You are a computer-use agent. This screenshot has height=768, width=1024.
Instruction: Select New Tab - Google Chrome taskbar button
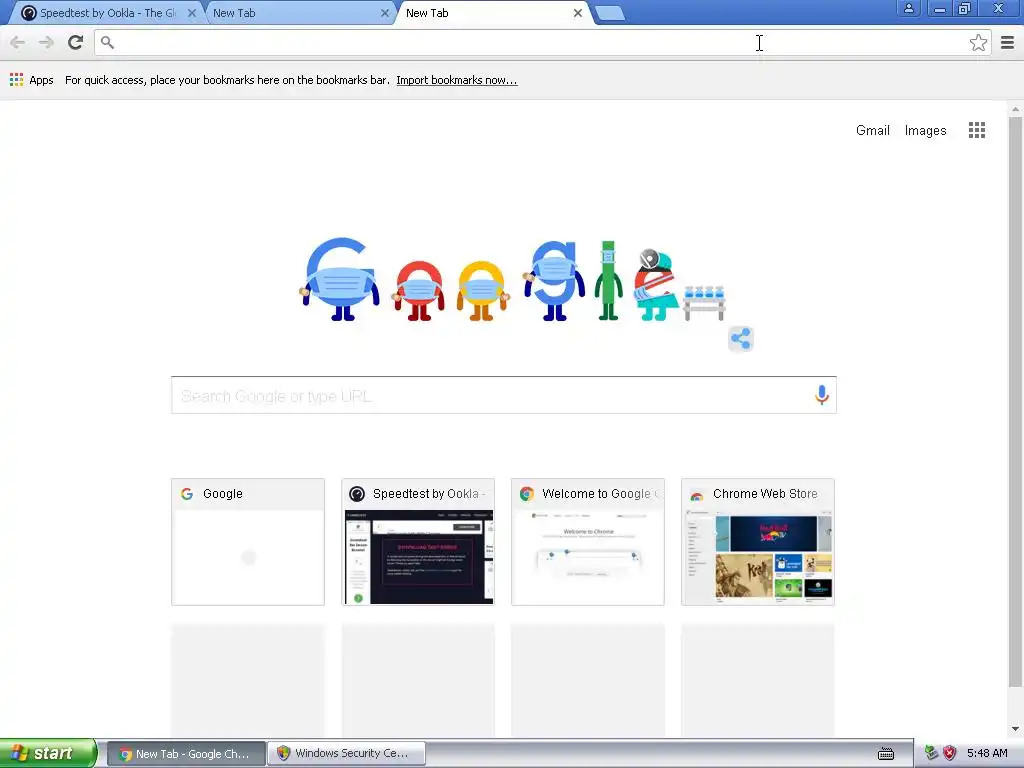[x=185, y=754]
